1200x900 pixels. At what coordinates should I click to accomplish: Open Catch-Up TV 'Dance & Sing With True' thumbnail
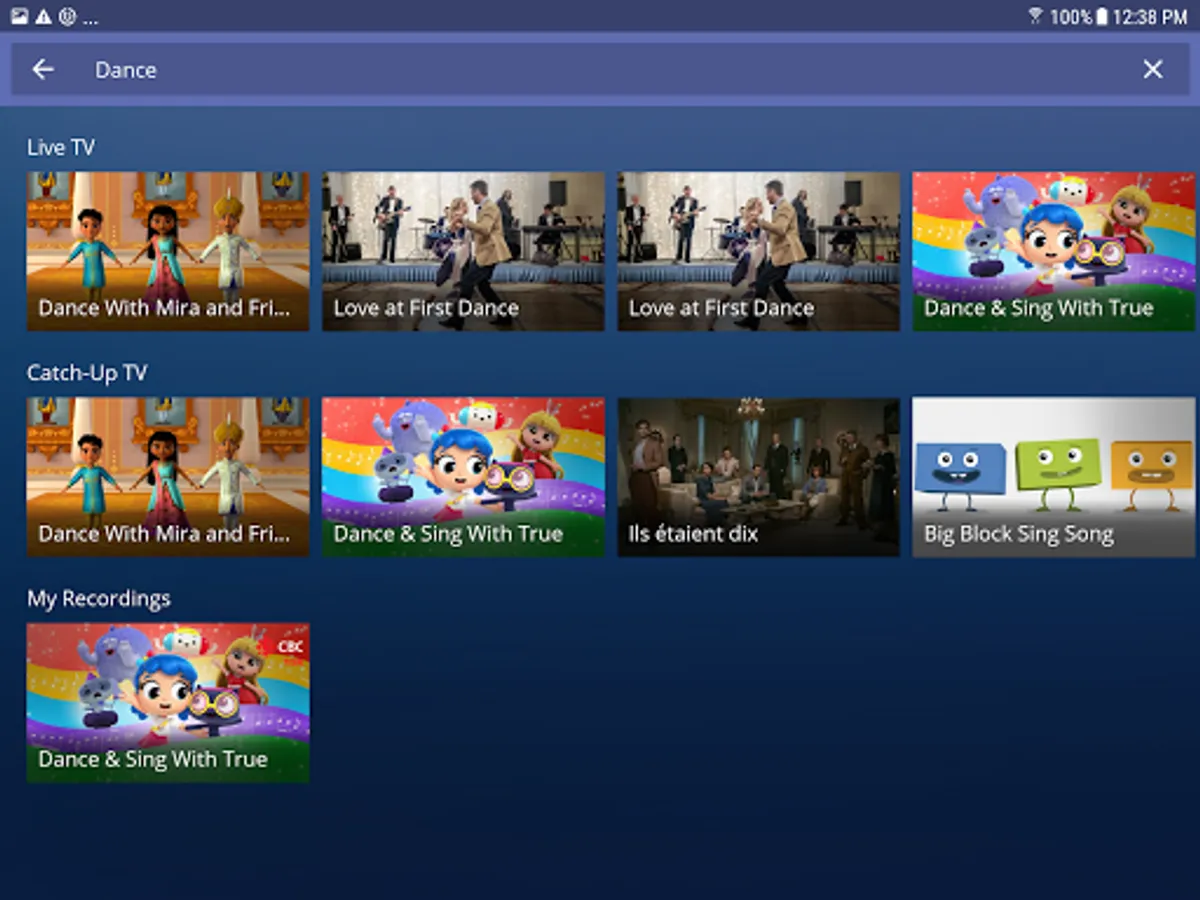tap(463, 477)
